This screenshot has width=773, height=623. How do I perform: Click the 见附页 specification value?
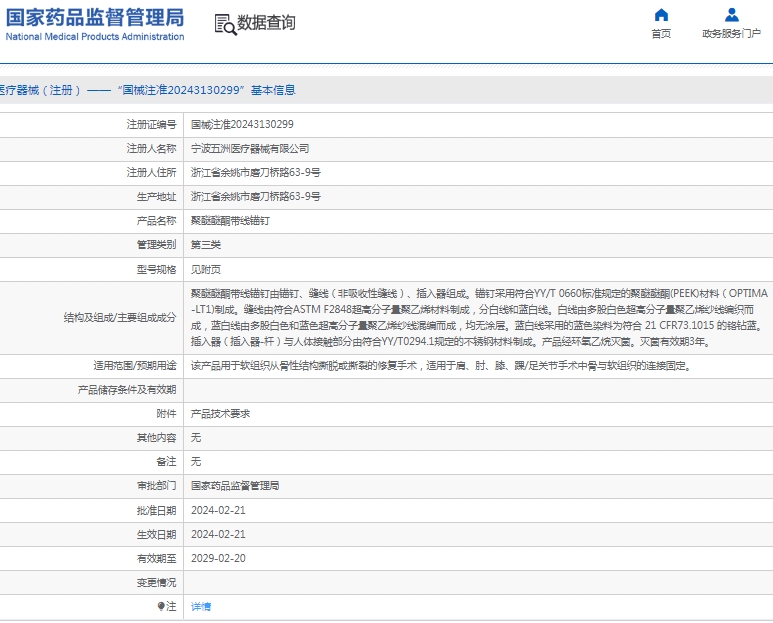pos(206,270)
